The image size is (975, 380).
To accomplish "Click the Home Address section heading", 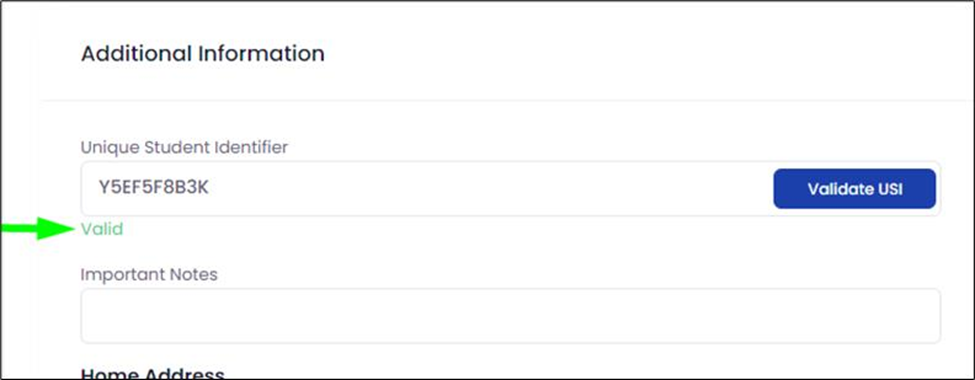I will click(153, 373).
